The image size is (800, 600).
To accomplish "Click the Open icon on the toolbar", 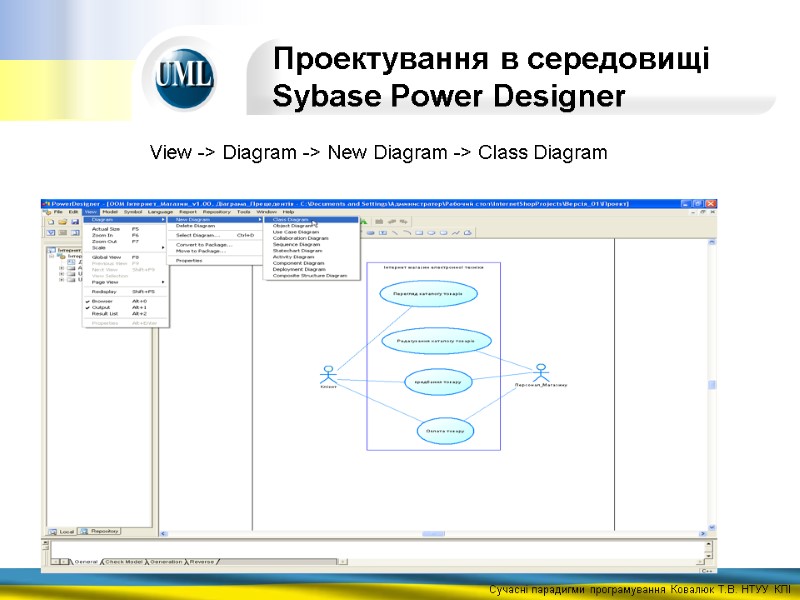I will 63,222.
